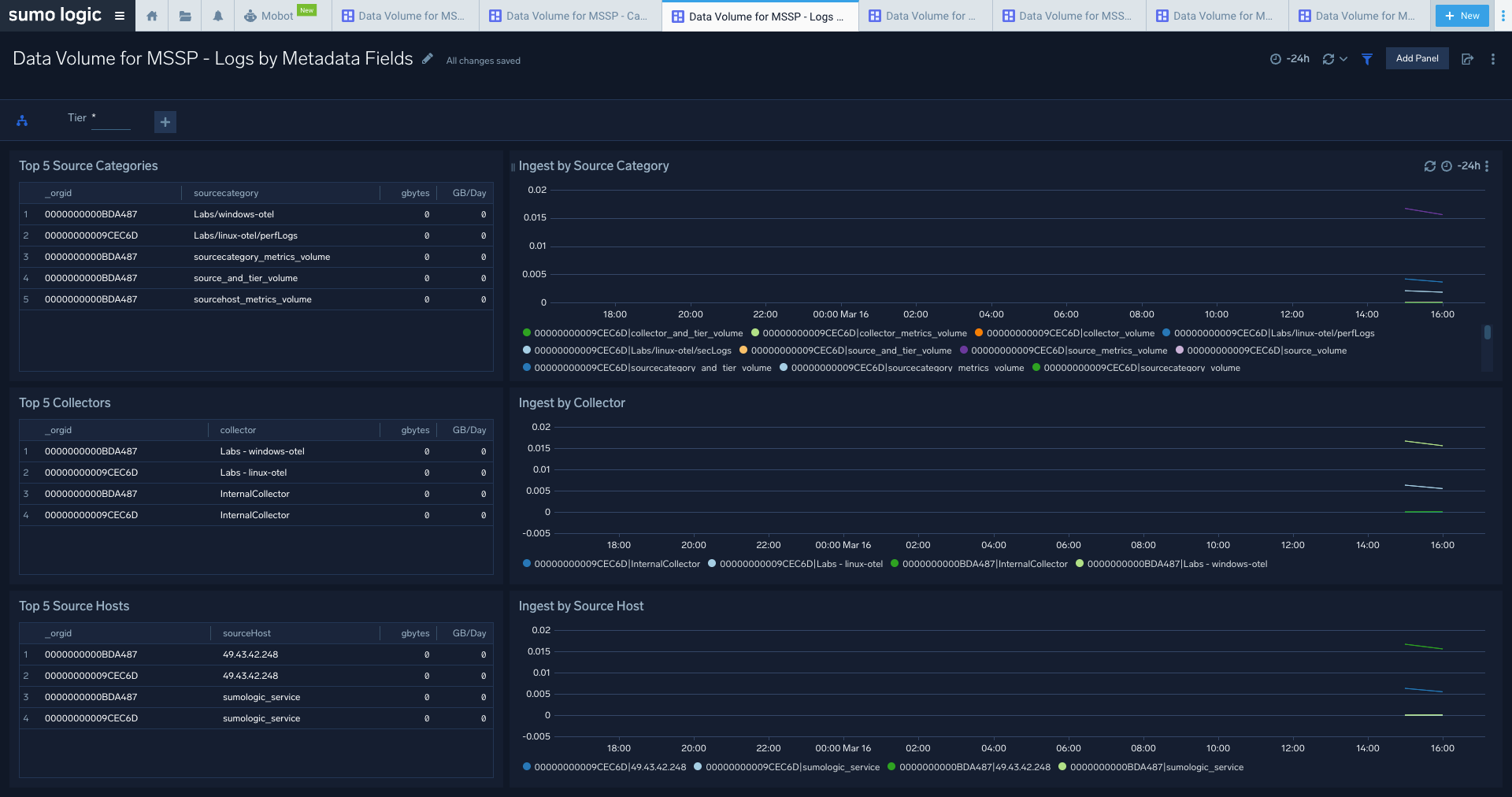Switch to the Mobot tab
Image resolution: width=1512 pixels, height=797 pixels.
[x=276, y=16]
